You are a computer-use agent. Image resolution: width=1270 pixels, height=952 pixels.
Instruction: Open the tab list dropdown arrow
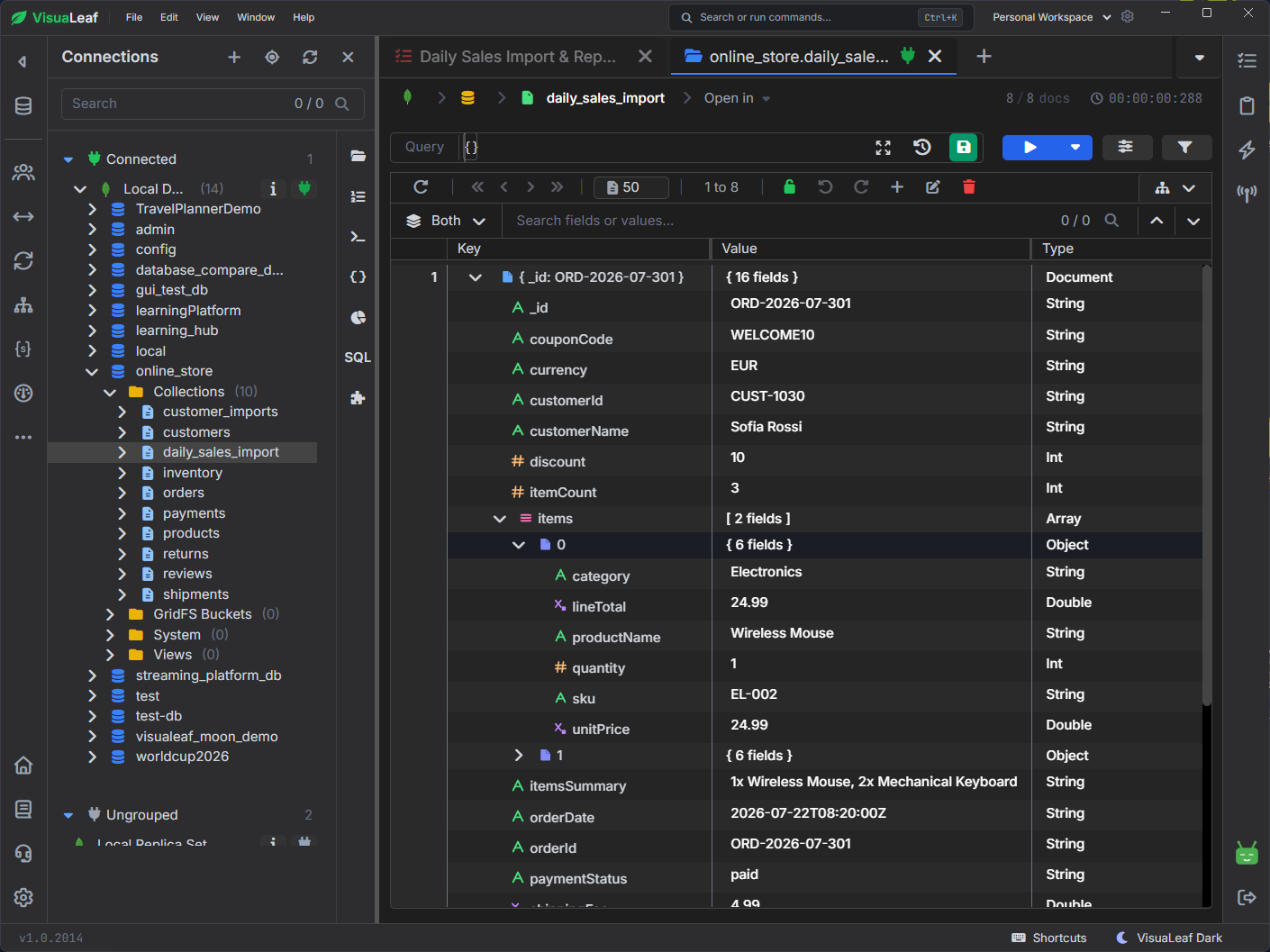point(1199,58)
